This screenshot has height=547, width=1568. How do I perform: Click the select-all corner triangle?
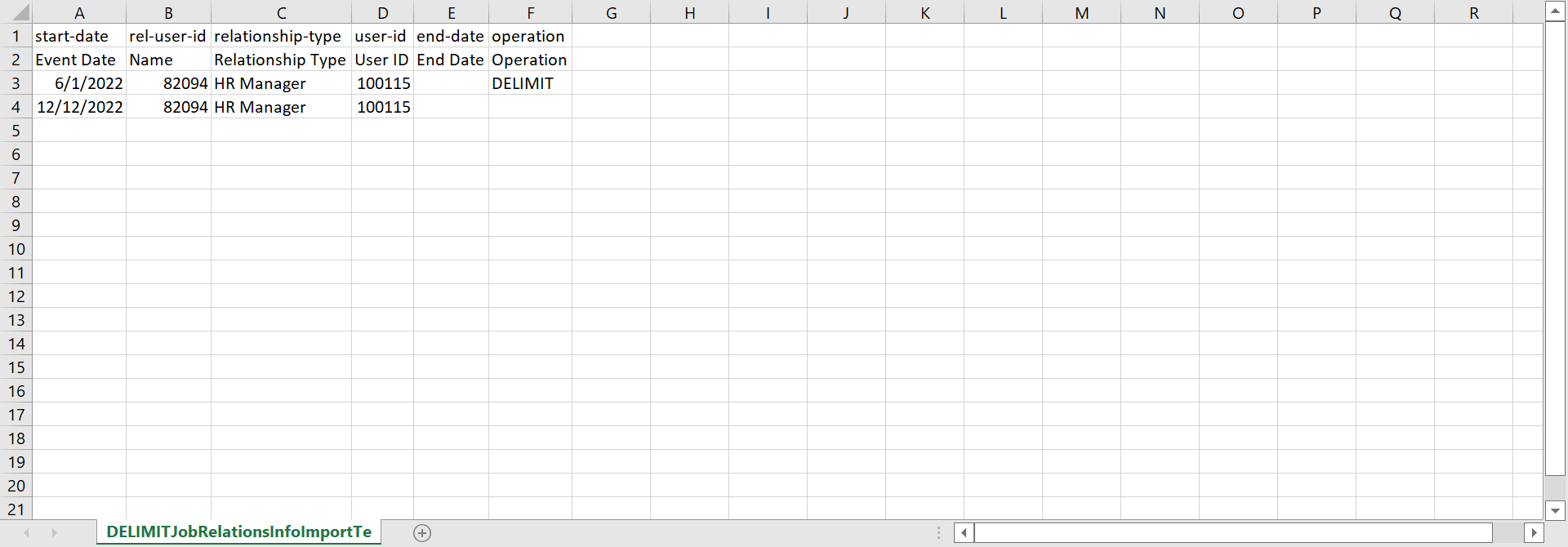21,12
